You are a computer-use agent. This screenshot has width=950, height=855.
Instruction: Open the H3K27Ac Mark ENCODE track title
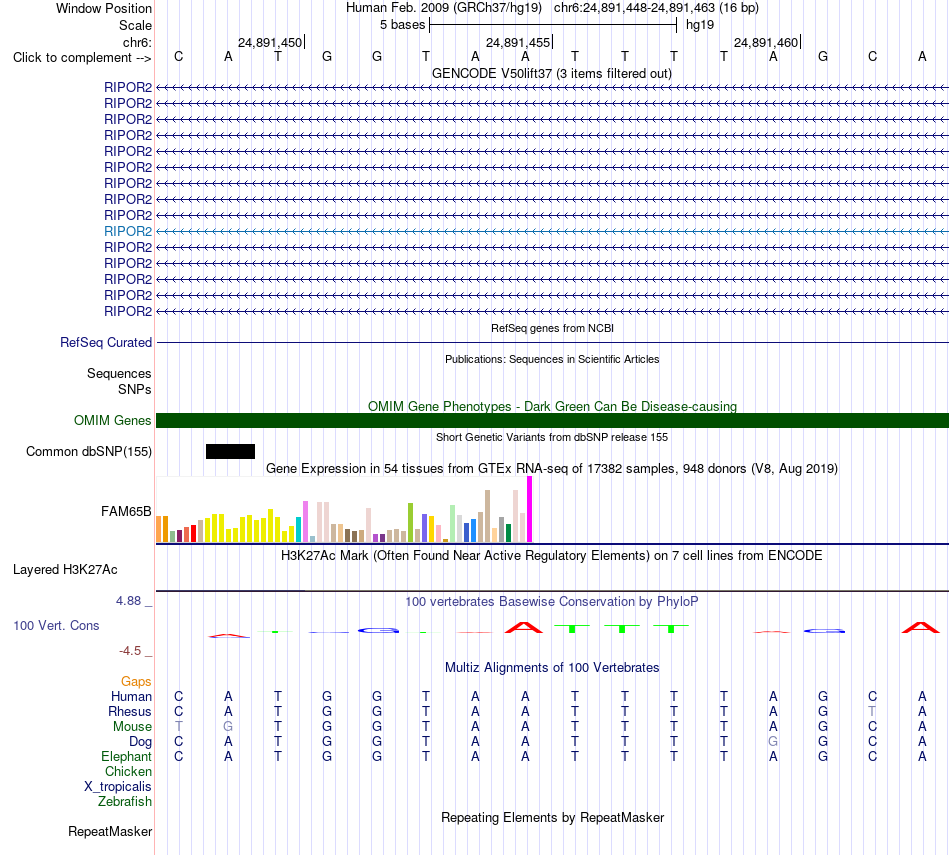[x=551, y=556]
